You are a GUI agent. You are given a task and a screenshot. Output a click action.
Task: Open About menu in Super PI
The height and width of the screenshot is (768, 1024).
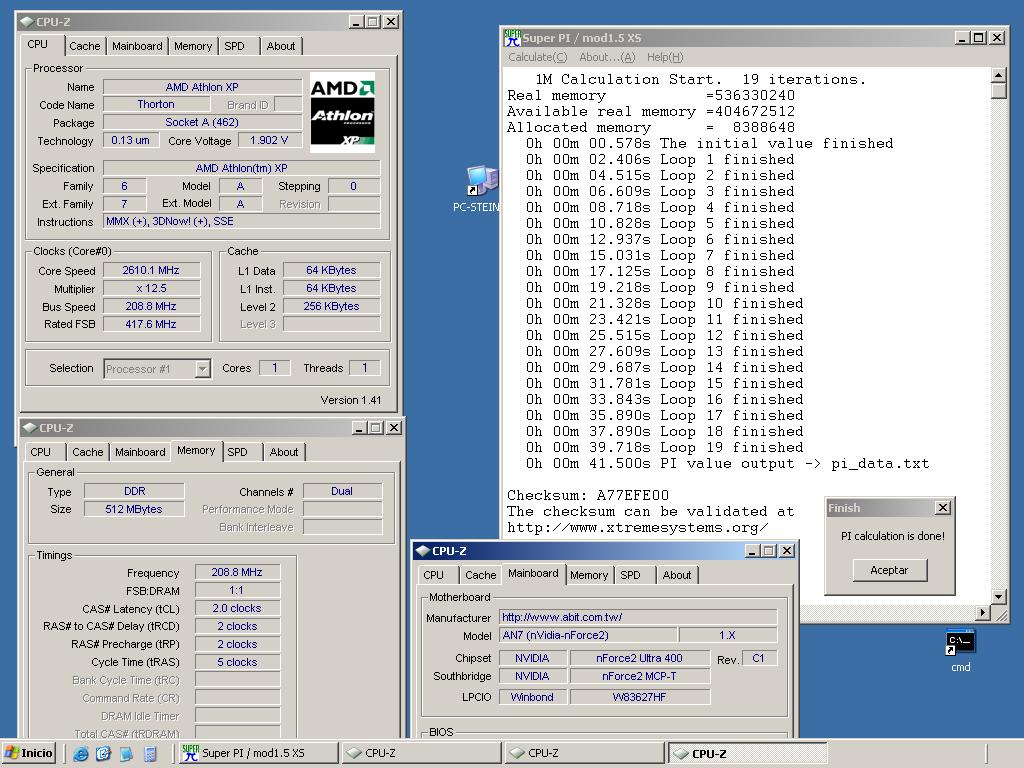click(607, 57)
